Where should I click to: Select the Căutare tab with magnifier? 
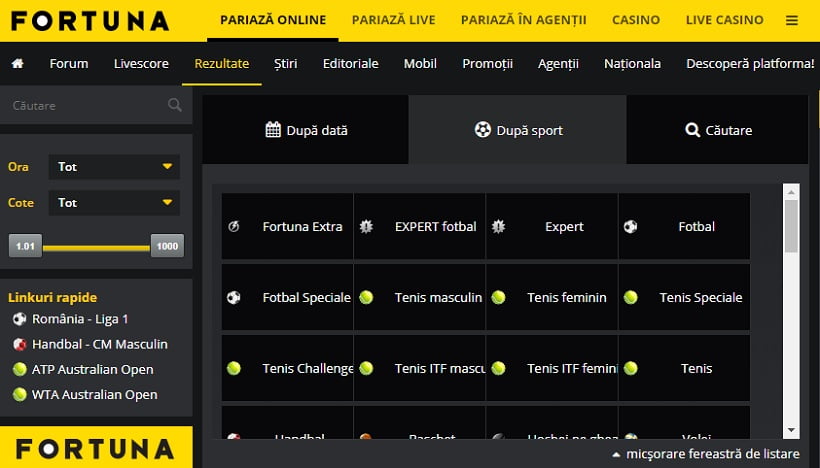(x=718, y=130)
